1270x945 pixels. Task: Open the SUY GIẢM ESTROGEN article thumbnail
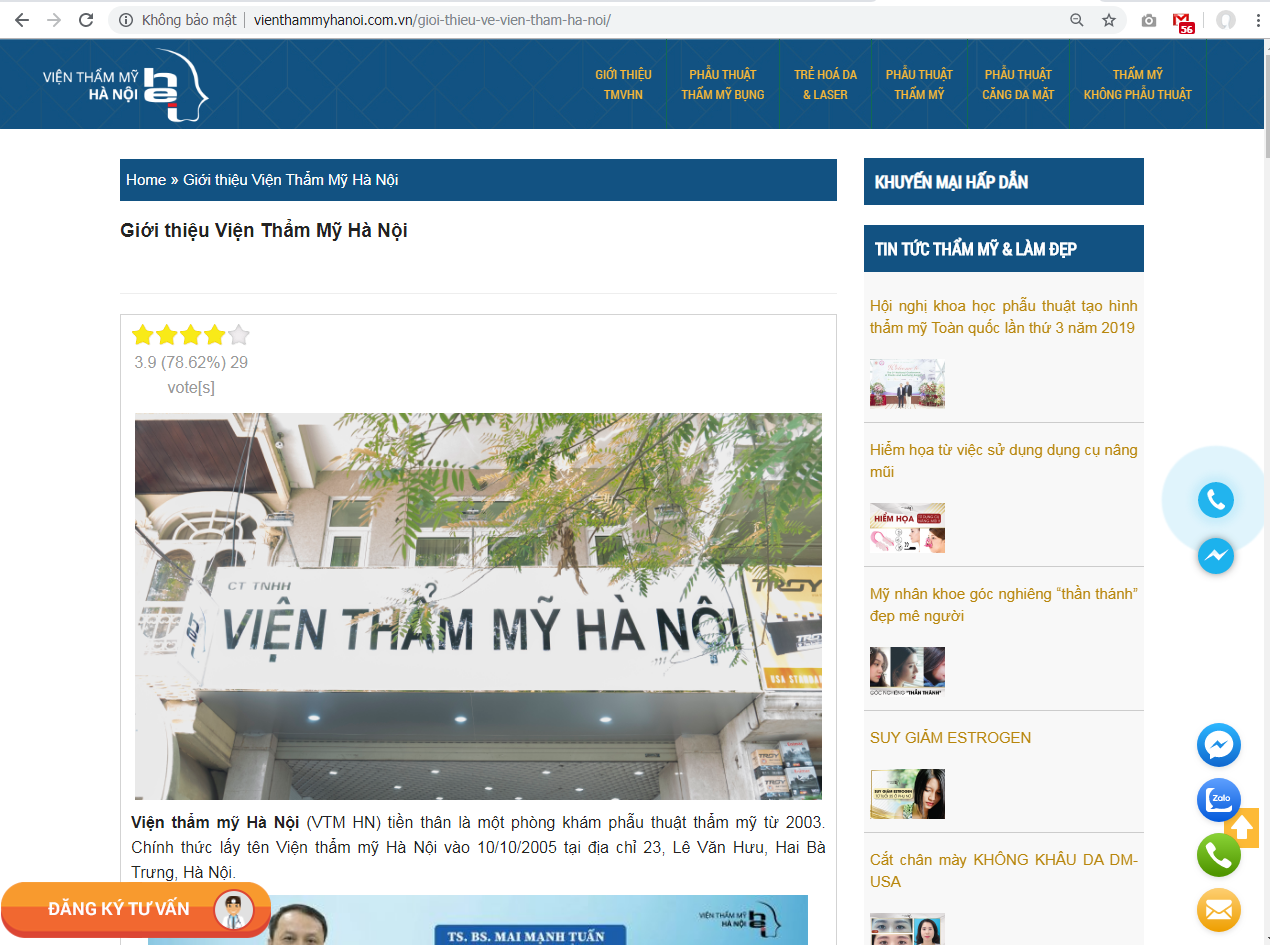tap(907, 794)
